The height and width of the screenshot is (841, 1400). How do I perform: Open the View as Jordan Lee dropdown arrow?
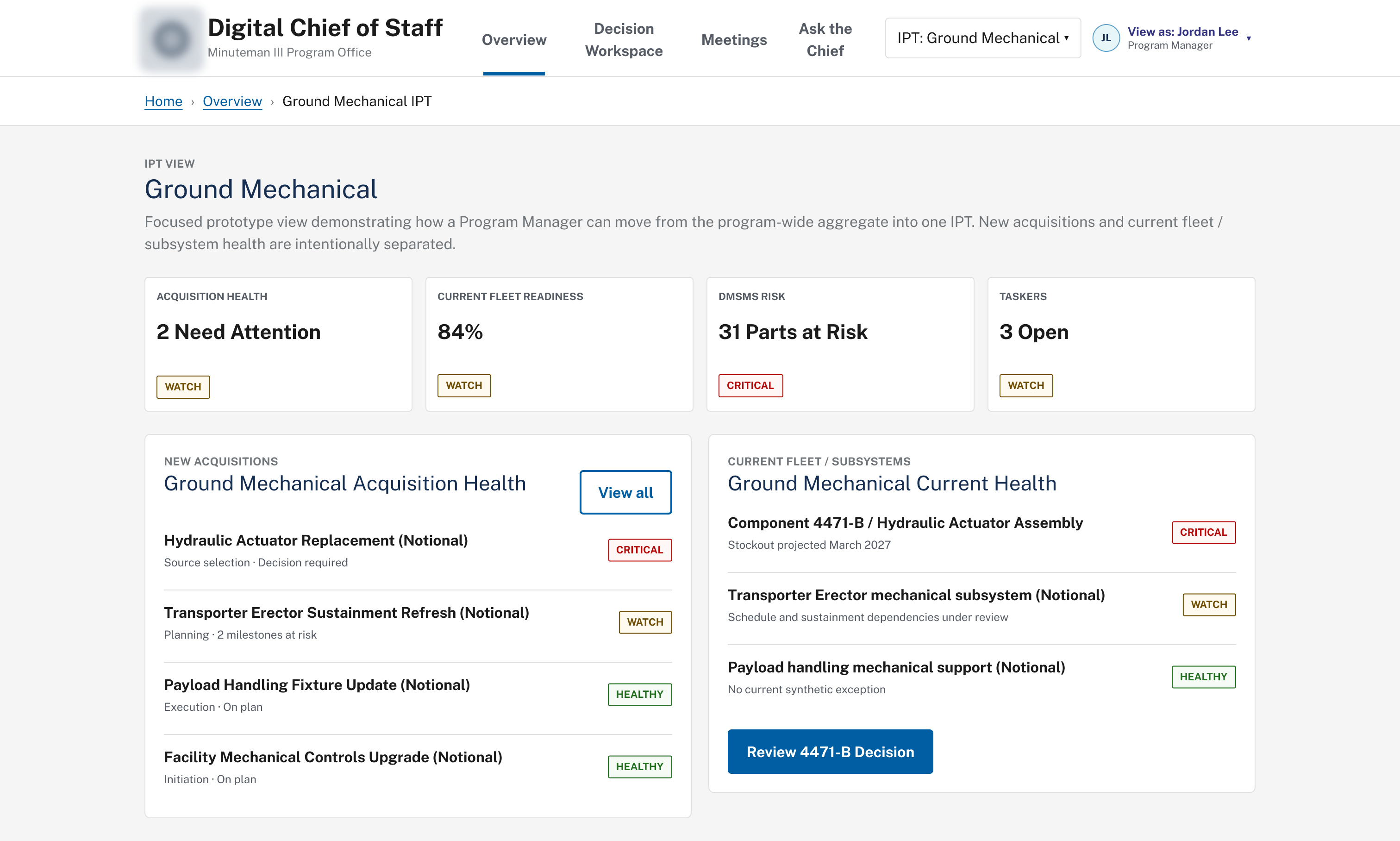tap(1248, 38)
